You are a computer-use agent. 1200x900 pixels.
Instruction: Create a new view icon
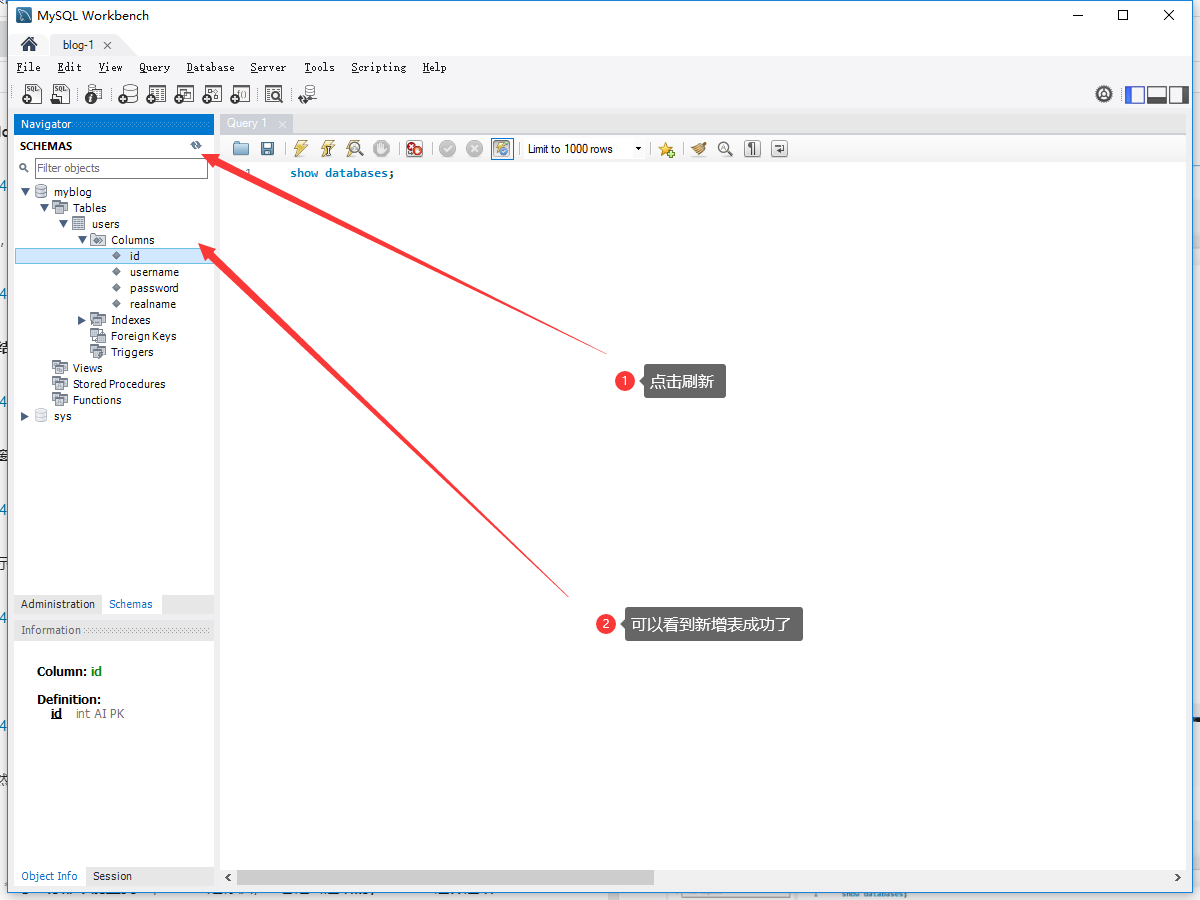(184, 94)
